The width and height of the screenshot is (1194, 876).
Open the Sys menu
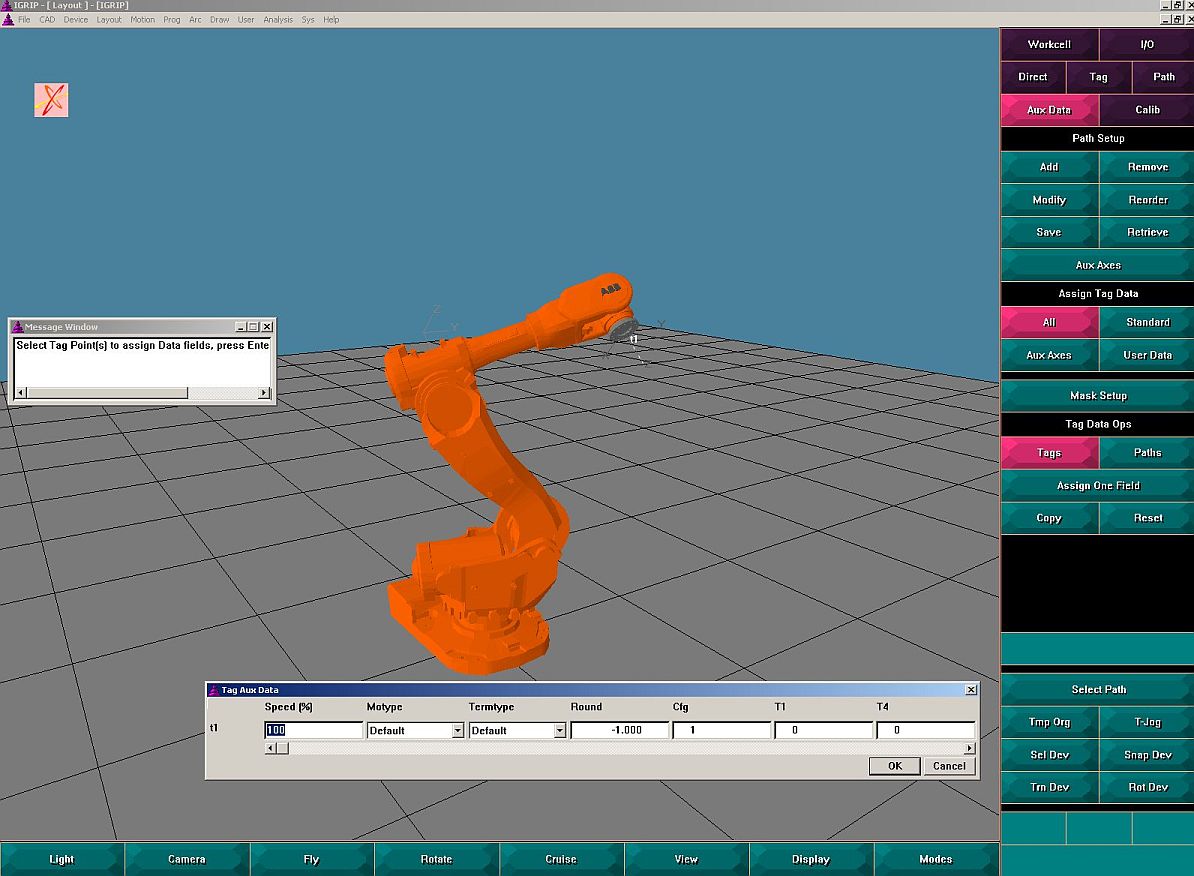[308, 20]
